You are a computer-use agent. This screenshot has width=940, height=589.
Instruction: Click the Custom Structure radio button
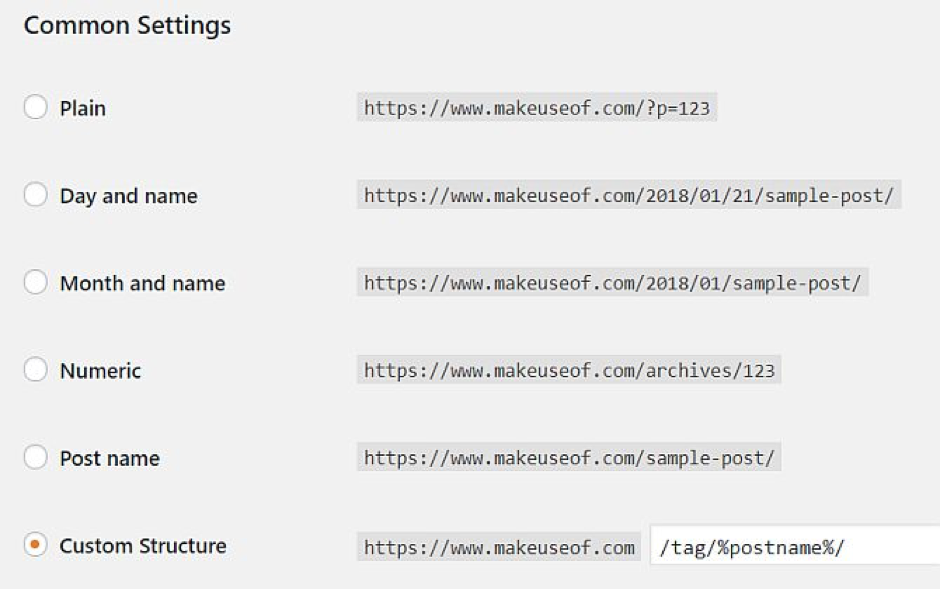tap(35, 546)
